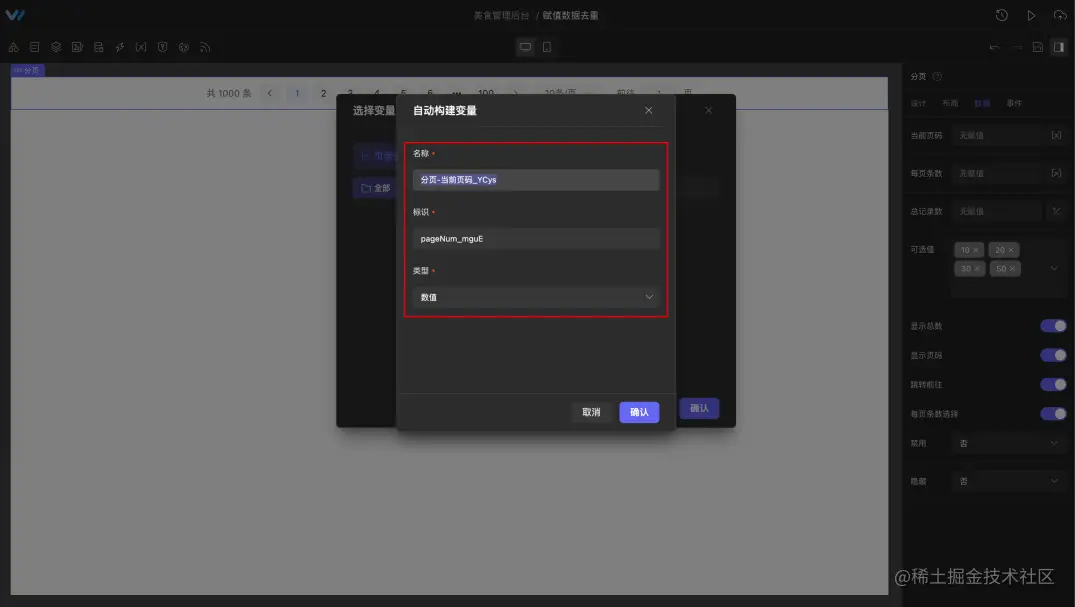Remove the 50 option tag from 可选值
This screenshot has height=607, width=1075.
point(1012,268)
